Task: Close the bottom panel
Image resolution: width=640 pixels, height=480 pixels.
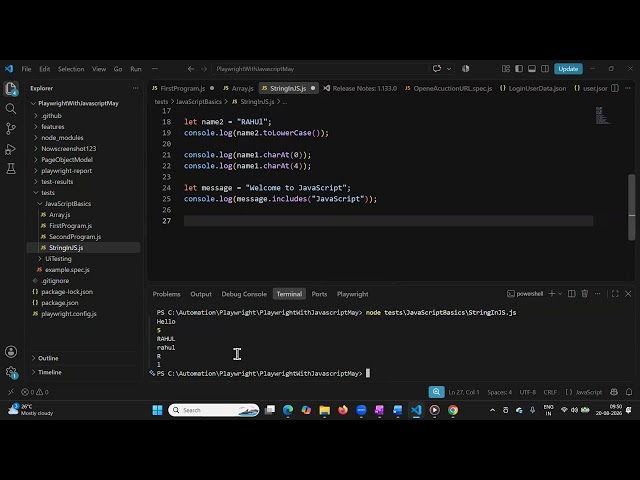Action: pyautogui.click(x=628, y=293)
